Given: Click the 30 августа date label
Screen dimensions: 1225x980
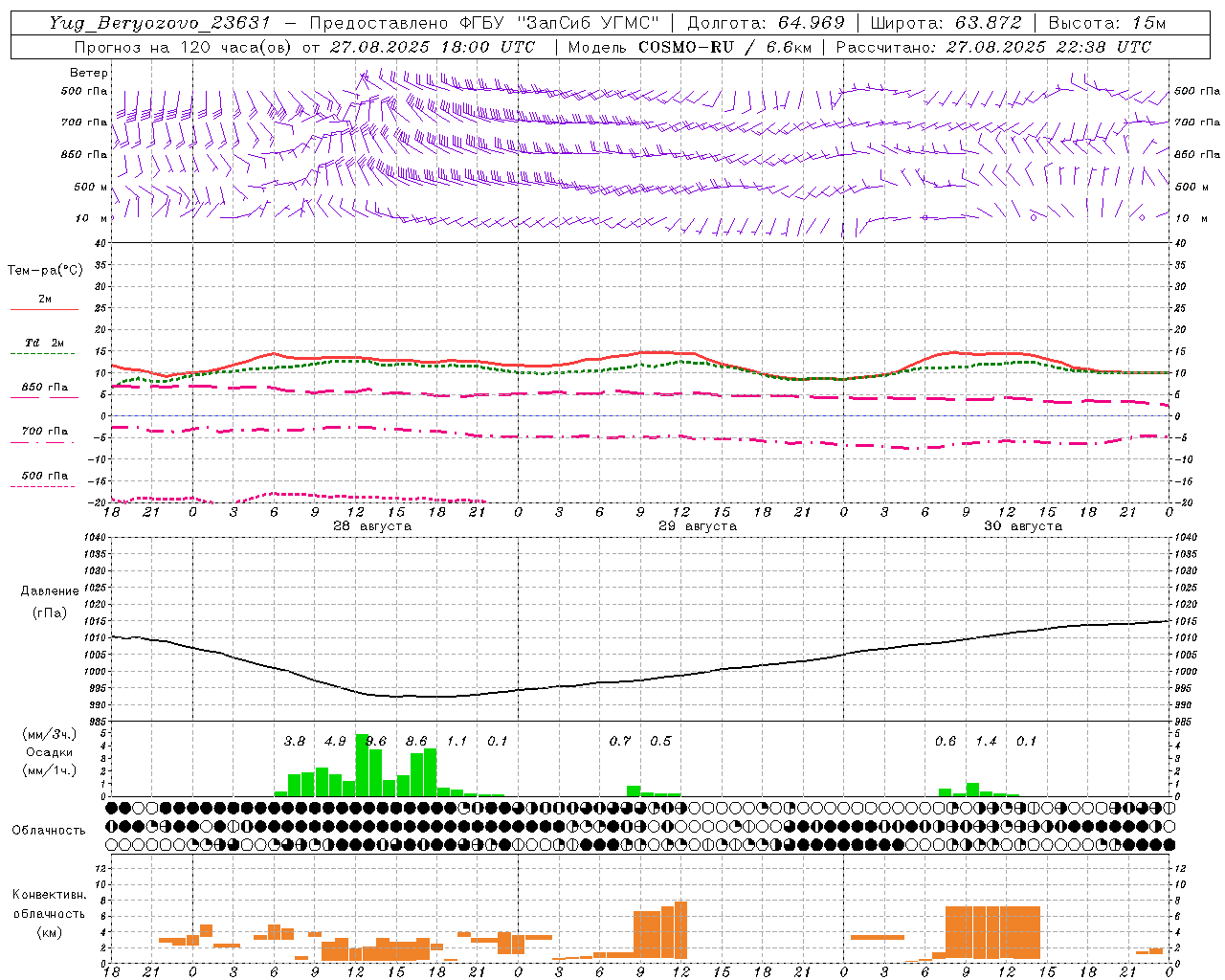Looking at the screenshot, I should pyautogui.click(x=1023, y=526).
